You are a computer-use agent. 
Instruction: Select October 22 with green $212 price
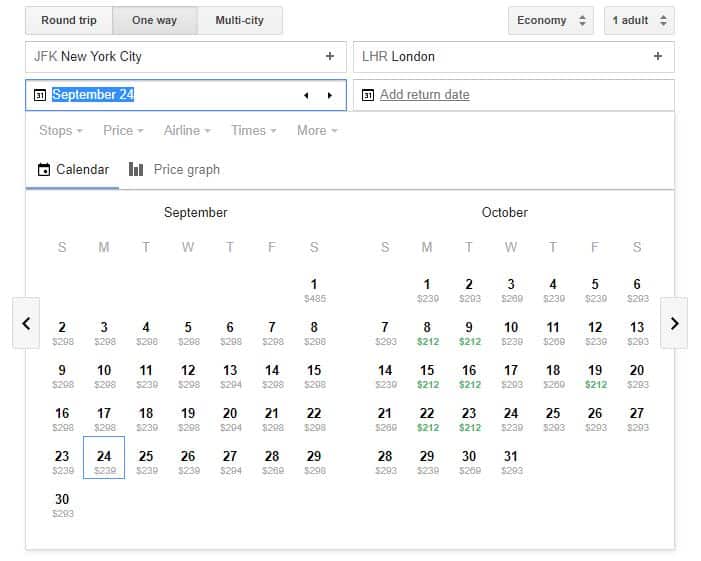click(427, 419)
